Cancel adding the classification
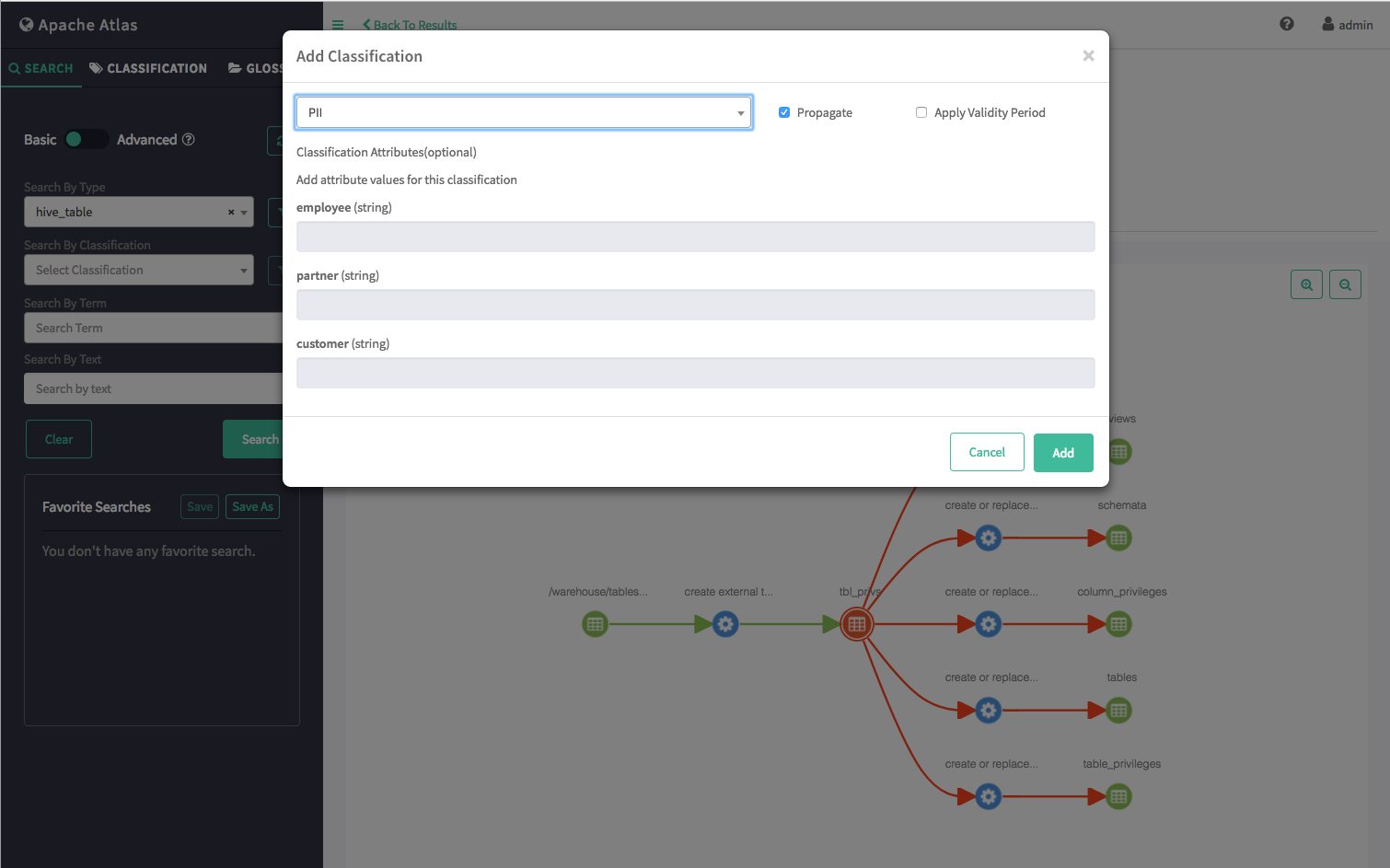 tap(987, 452)
